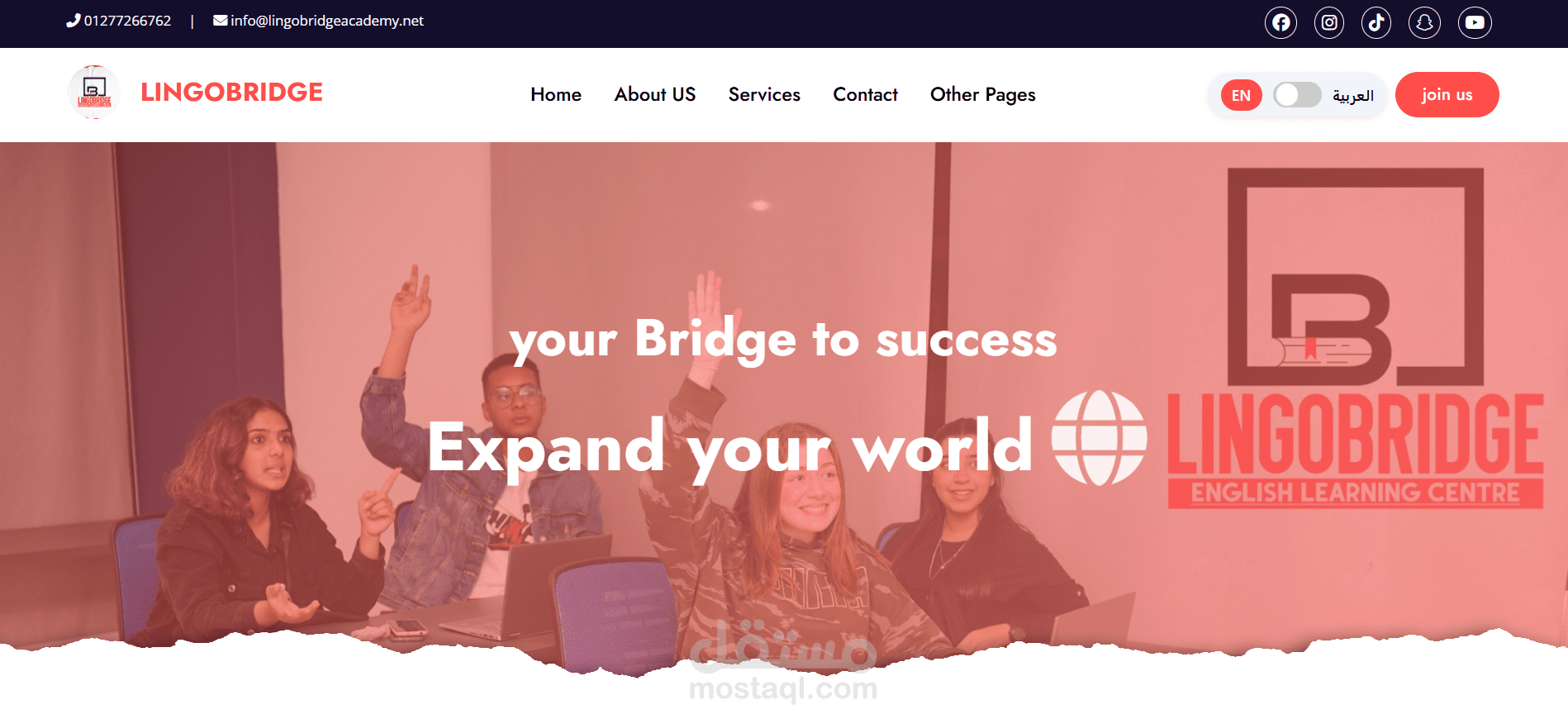Open the Contact page link
Image resolution: width=1568 pixels, height=719 pixels.
pos(865,95)
